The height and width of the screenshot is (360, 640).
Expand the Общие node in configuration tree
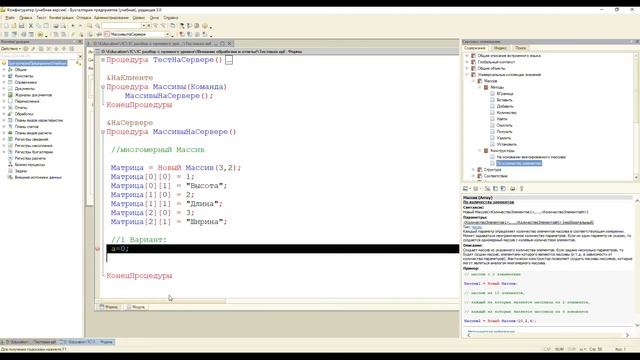point(4,70)
